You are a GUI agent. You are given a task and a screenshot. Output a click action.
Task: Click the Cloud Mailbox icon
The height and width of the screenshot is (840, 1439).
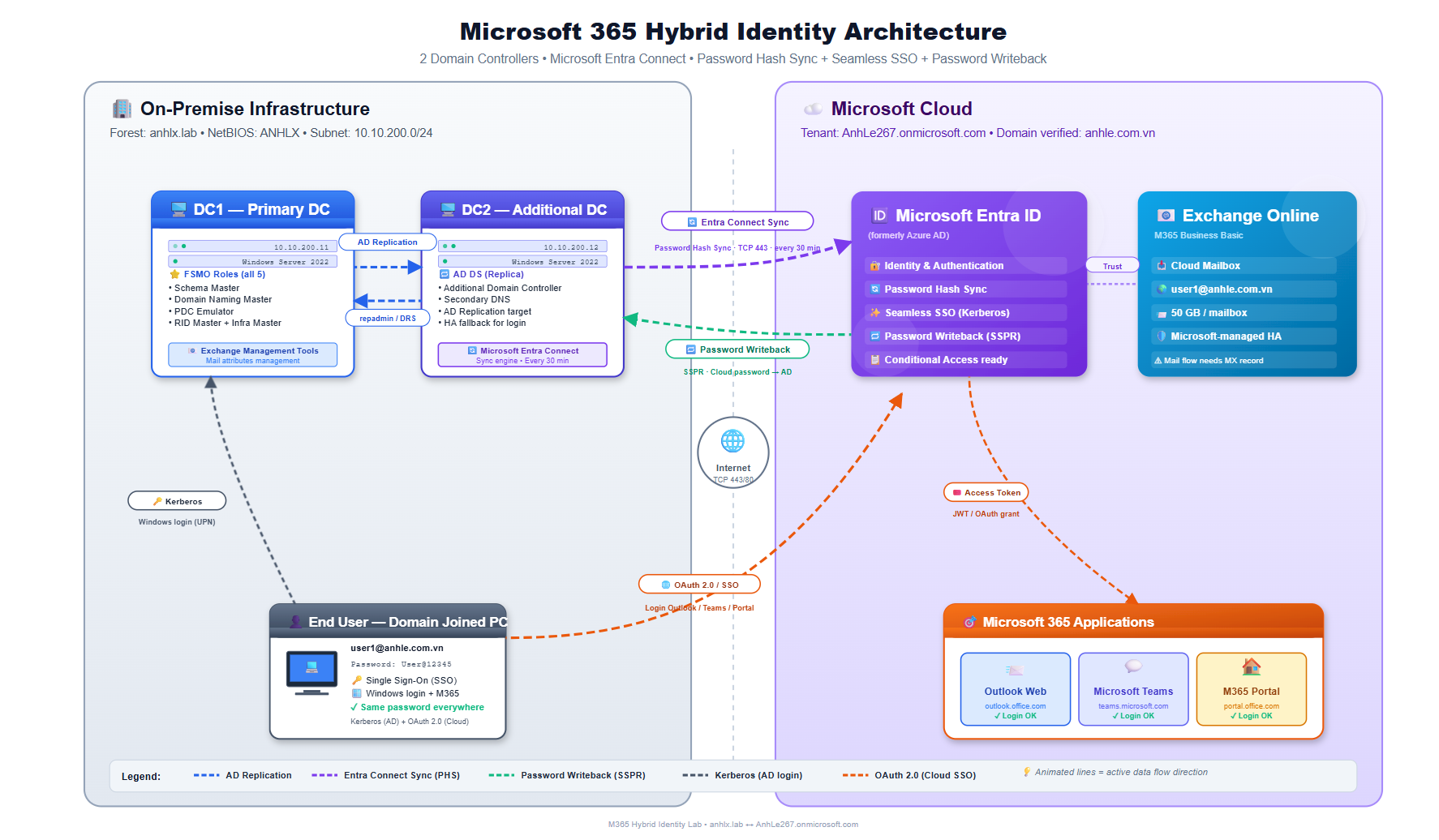point(1162,266)
